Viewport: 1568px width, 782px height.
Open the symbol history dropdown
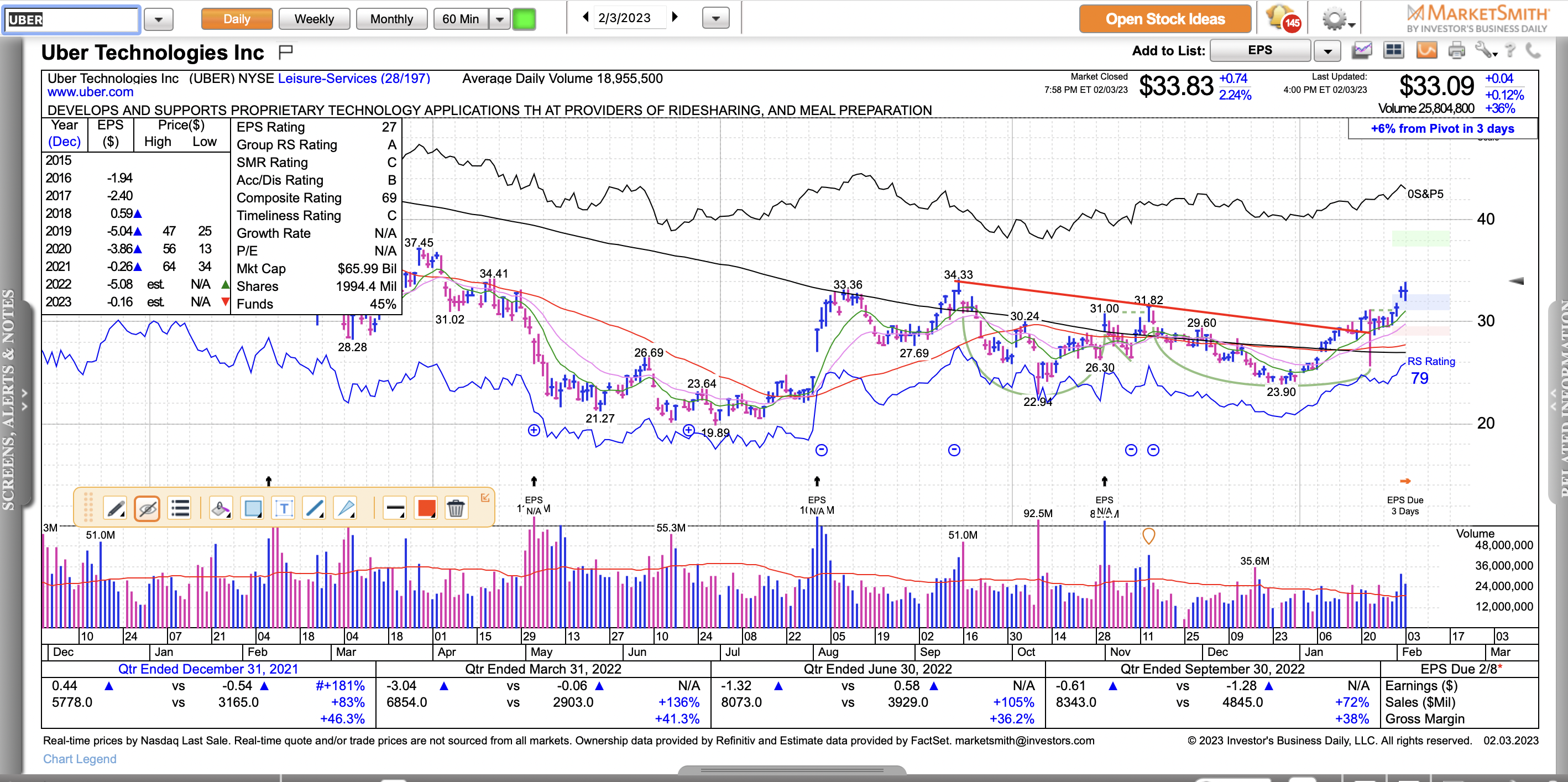point(159,19)
